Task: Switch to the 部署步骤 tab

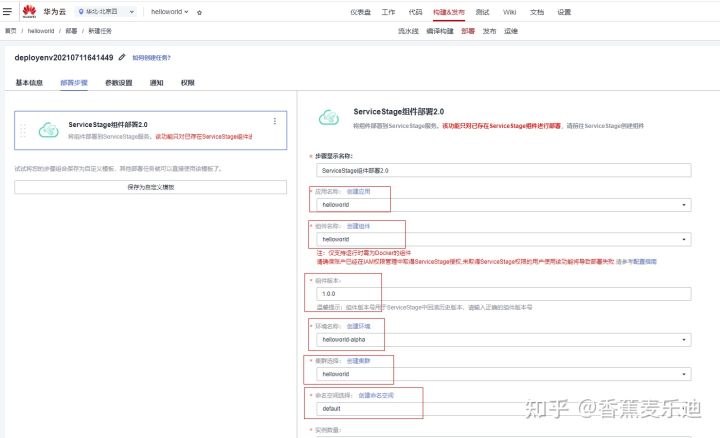Action: pyautogui.click(x=73, y=83)
